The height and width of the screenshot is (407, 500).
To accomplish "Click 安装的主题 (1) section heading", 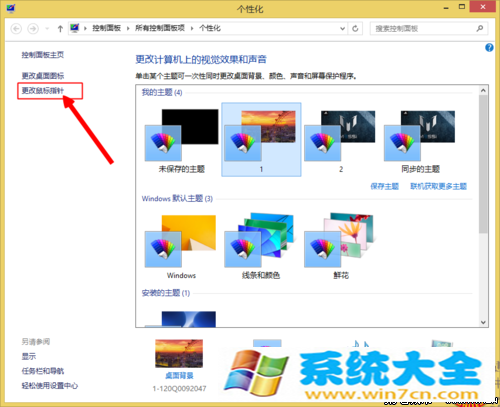I will [x=166, y=293].
